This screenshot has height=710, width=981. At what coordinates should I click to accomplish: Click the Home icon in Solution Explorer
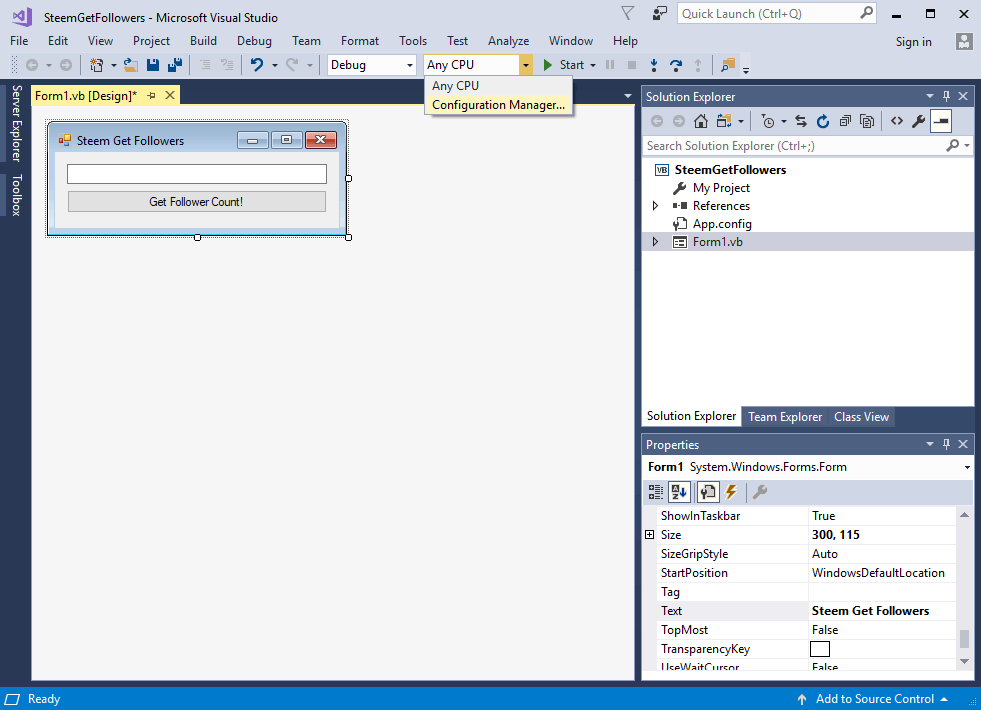[x=701, y=121]
